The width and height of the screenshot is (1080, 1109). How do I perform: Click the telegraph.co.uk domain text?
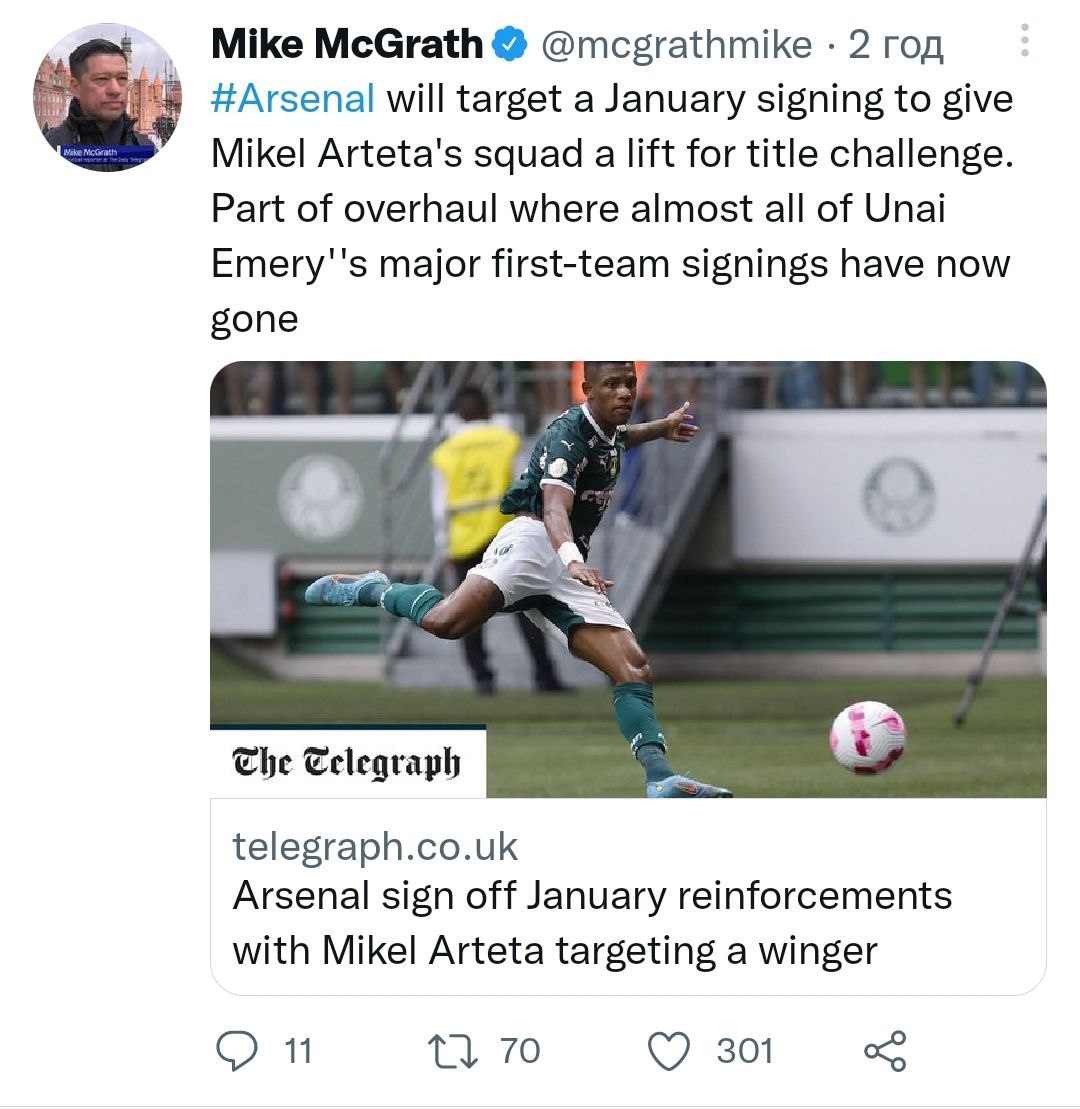375,847
